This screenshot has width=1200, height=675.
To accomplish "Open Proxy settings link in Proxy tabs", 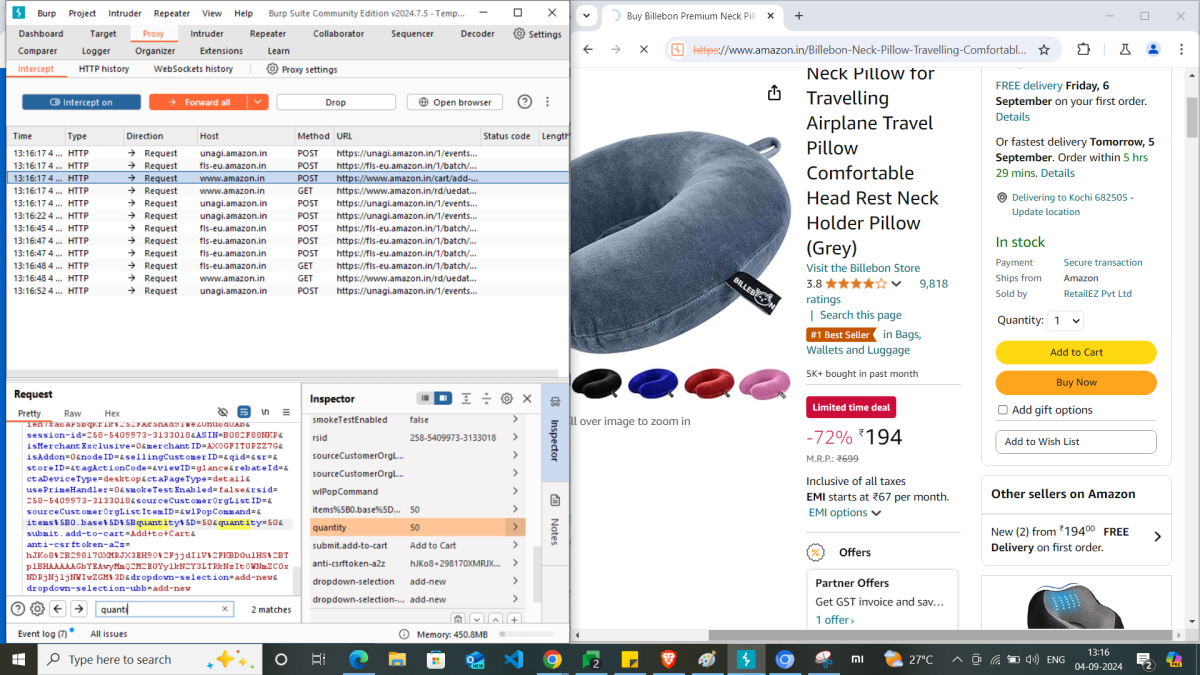I will [x=302, y=69].
